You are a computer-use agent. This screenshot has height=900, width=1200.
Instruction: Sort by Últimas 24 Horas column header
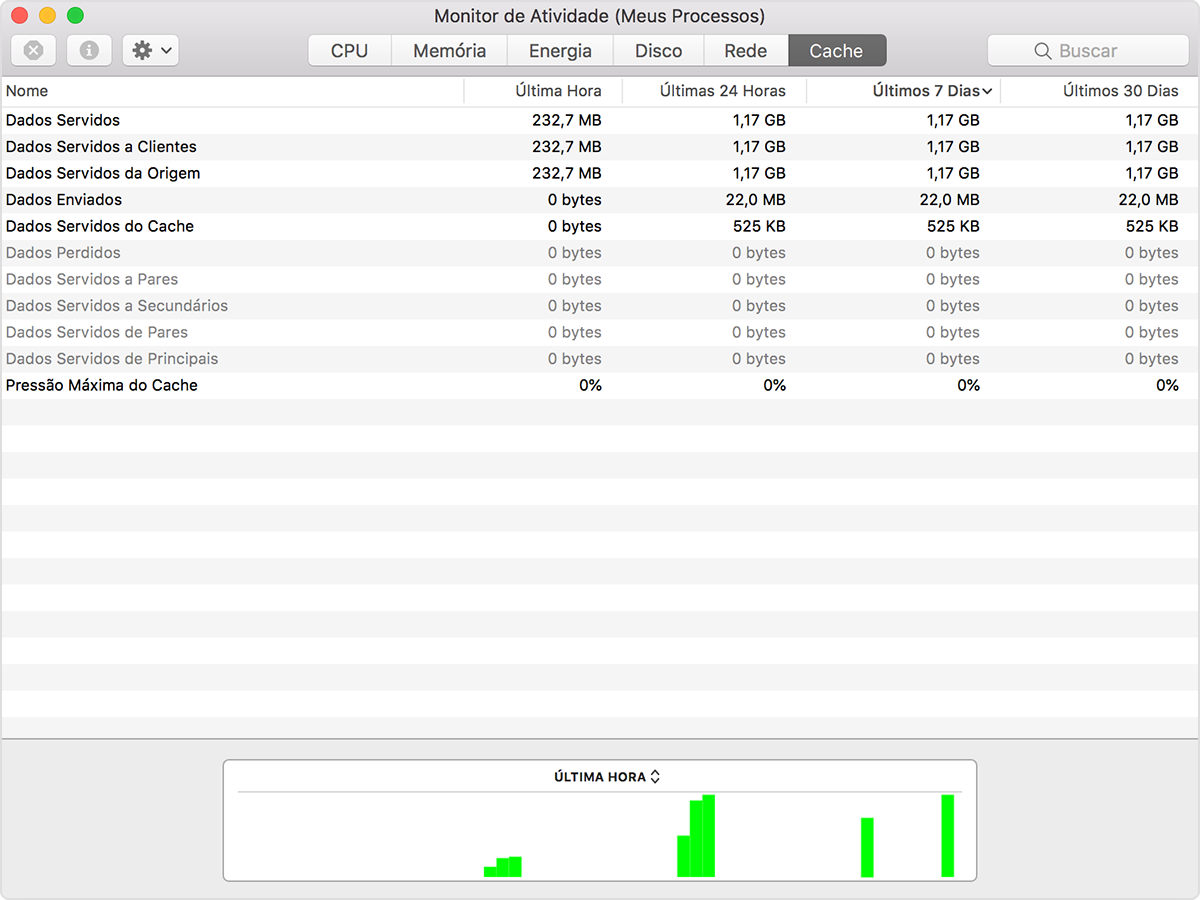pyautogui.click(x=714, y=91)
